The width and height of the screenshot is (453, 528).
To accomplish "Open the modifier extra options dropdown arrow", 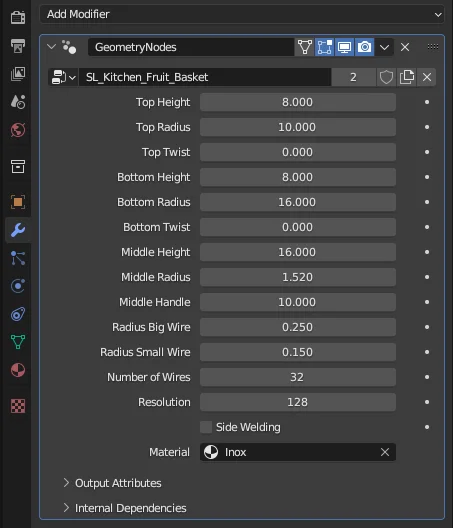I will 384,47.
